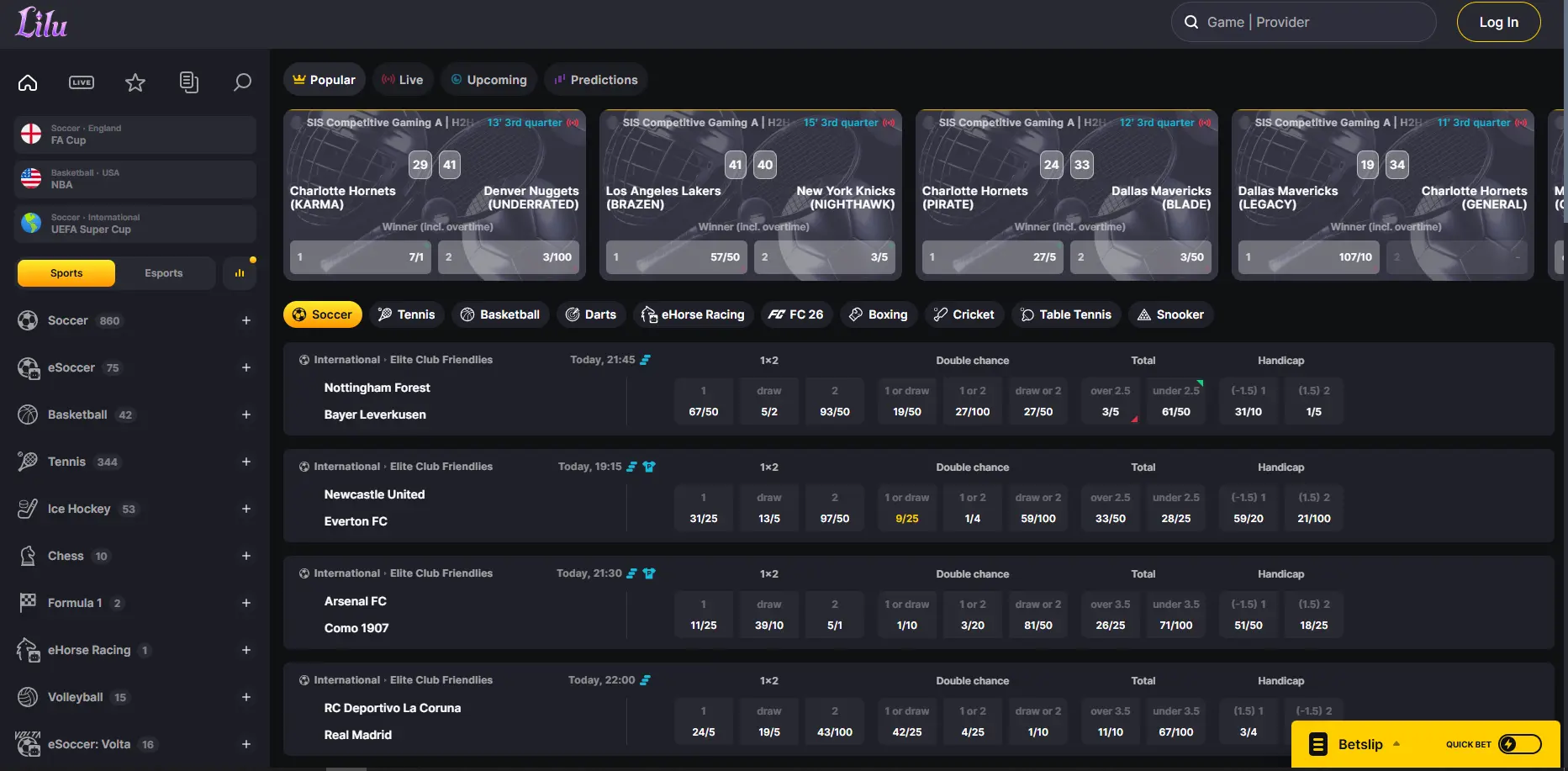The image size is (1568, 771).
Task: Select Como 1907 win odds 5/1
Action: click(835, 615)
